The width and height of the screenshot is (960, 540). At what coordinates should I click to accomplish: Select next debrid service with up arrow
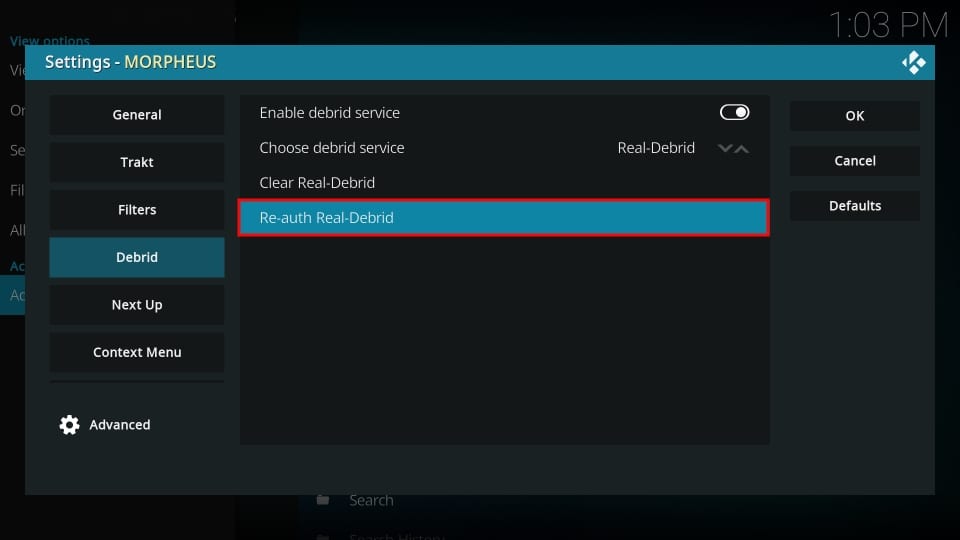click(x=741, y=148)
